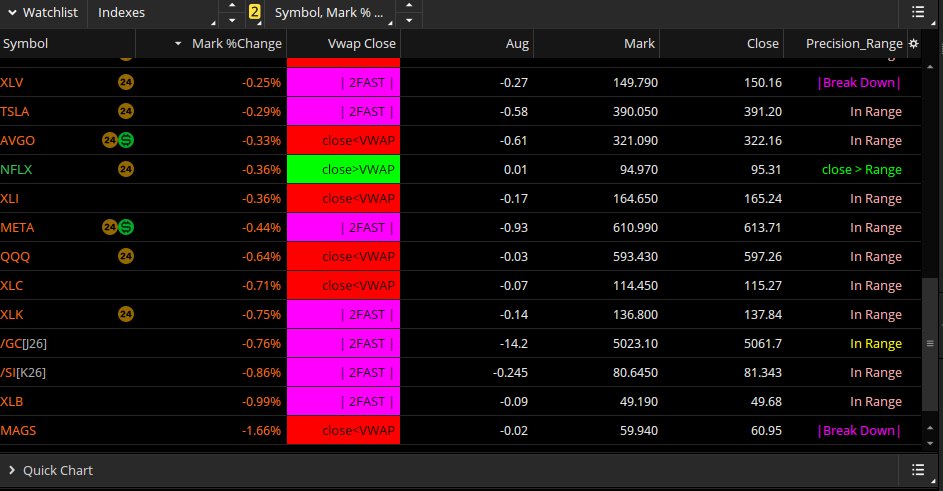Click the 24-hour badge on NFLX row

tap(126, 169)
